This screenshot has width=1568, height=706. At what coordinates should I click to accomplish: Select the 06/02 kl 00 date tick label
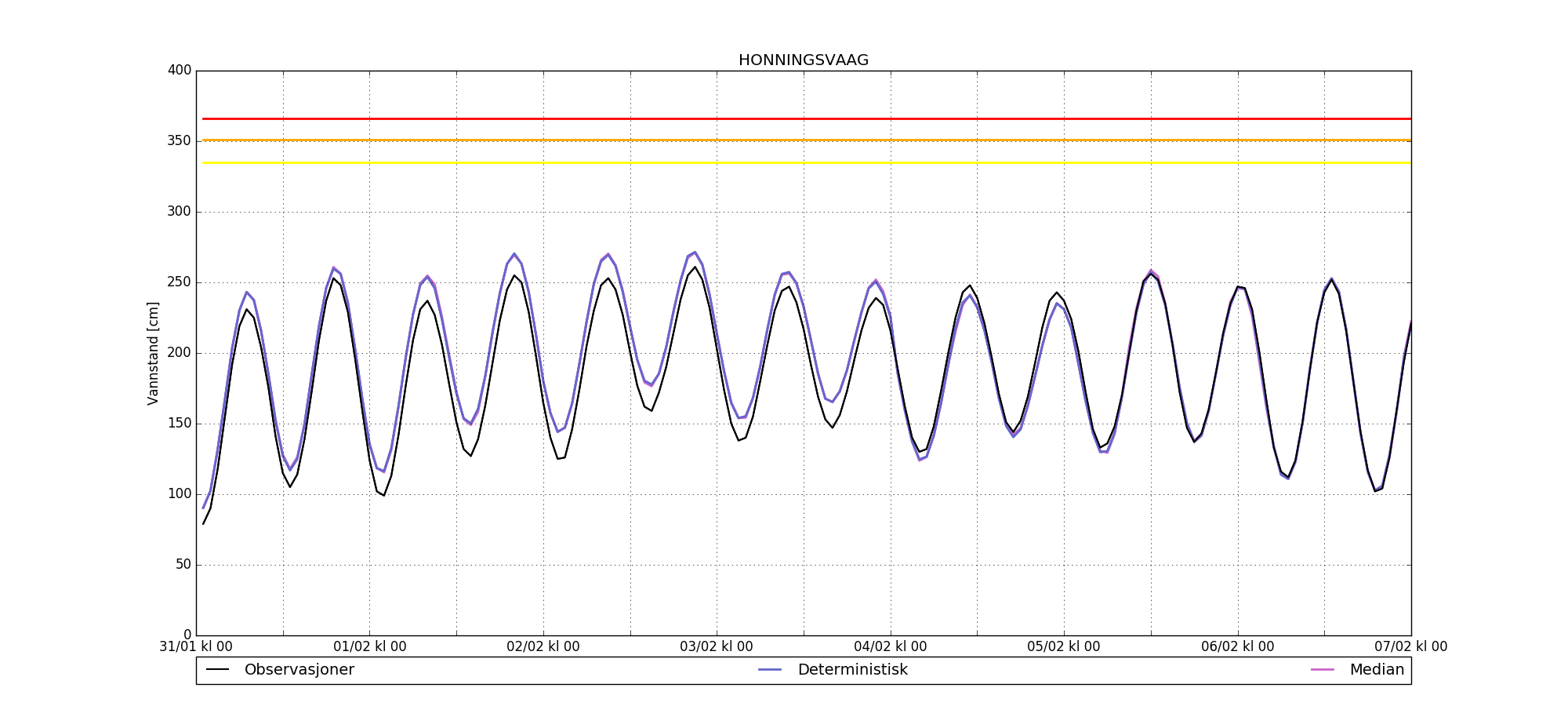point(1237,647)
